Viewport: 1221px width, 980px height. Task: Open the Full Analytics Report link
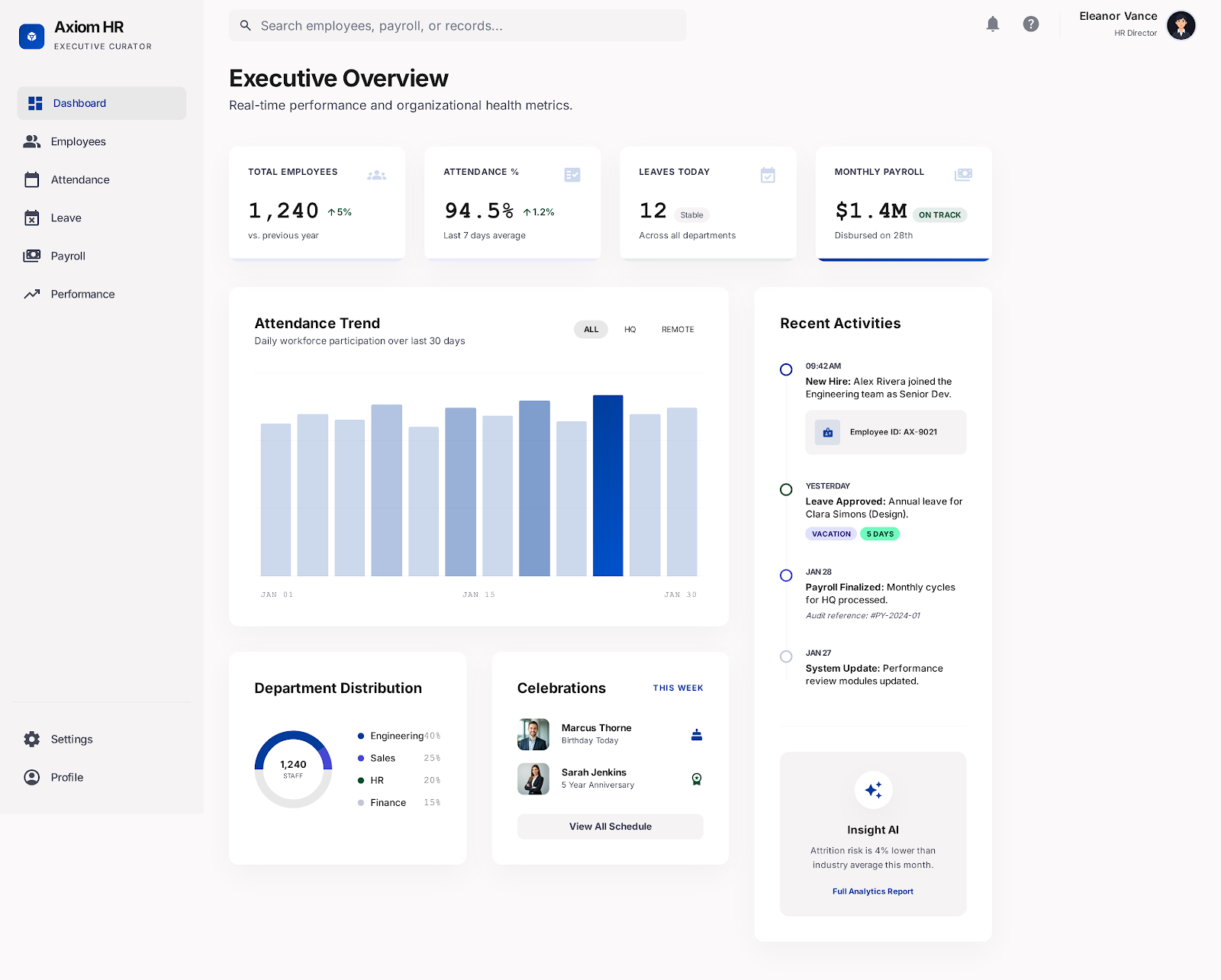[x=872, y=891]
